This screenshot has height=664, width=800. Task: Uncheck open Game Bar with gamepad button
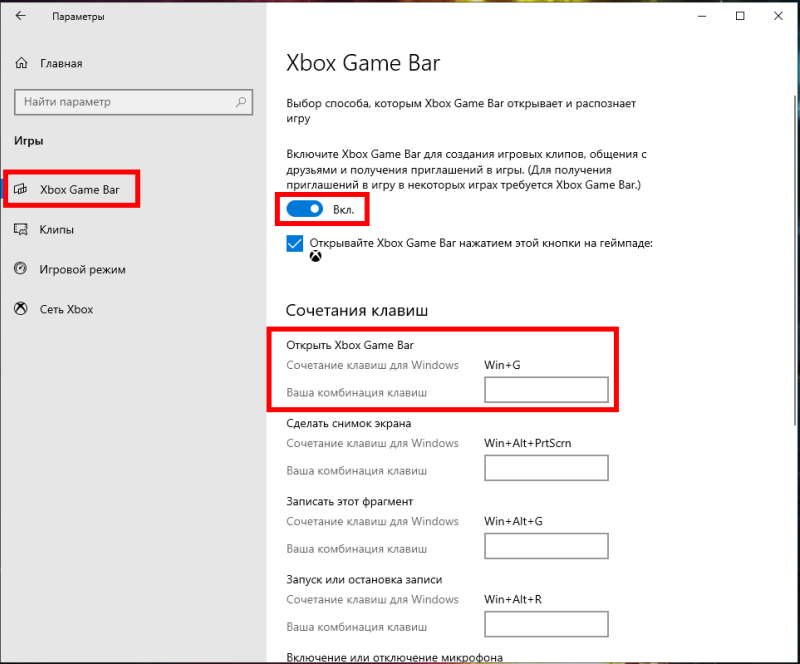click(294, 243)
